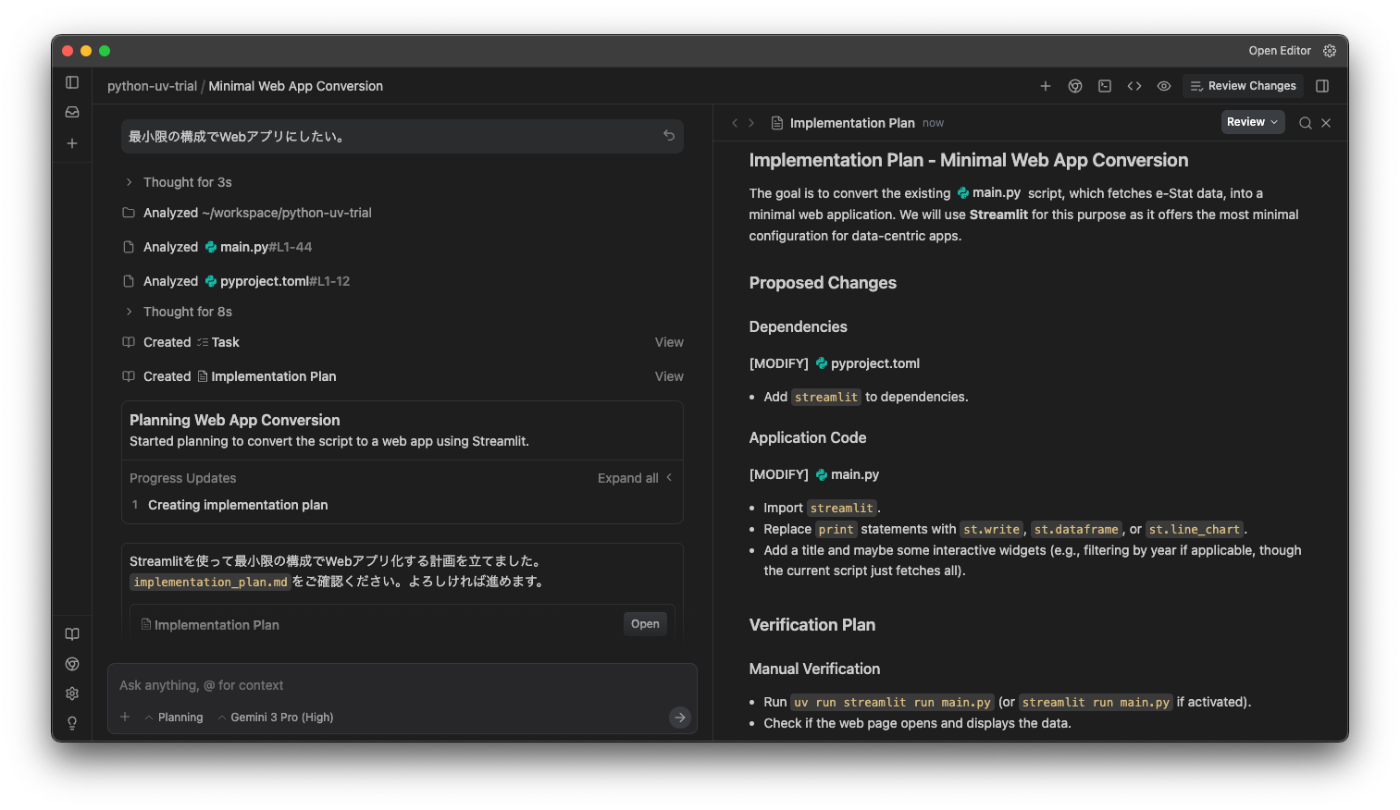This screenshot has height=810, width=1400.
Task: Click the code brackets icon in toolbar
Action: click(x=1134, y=86)
